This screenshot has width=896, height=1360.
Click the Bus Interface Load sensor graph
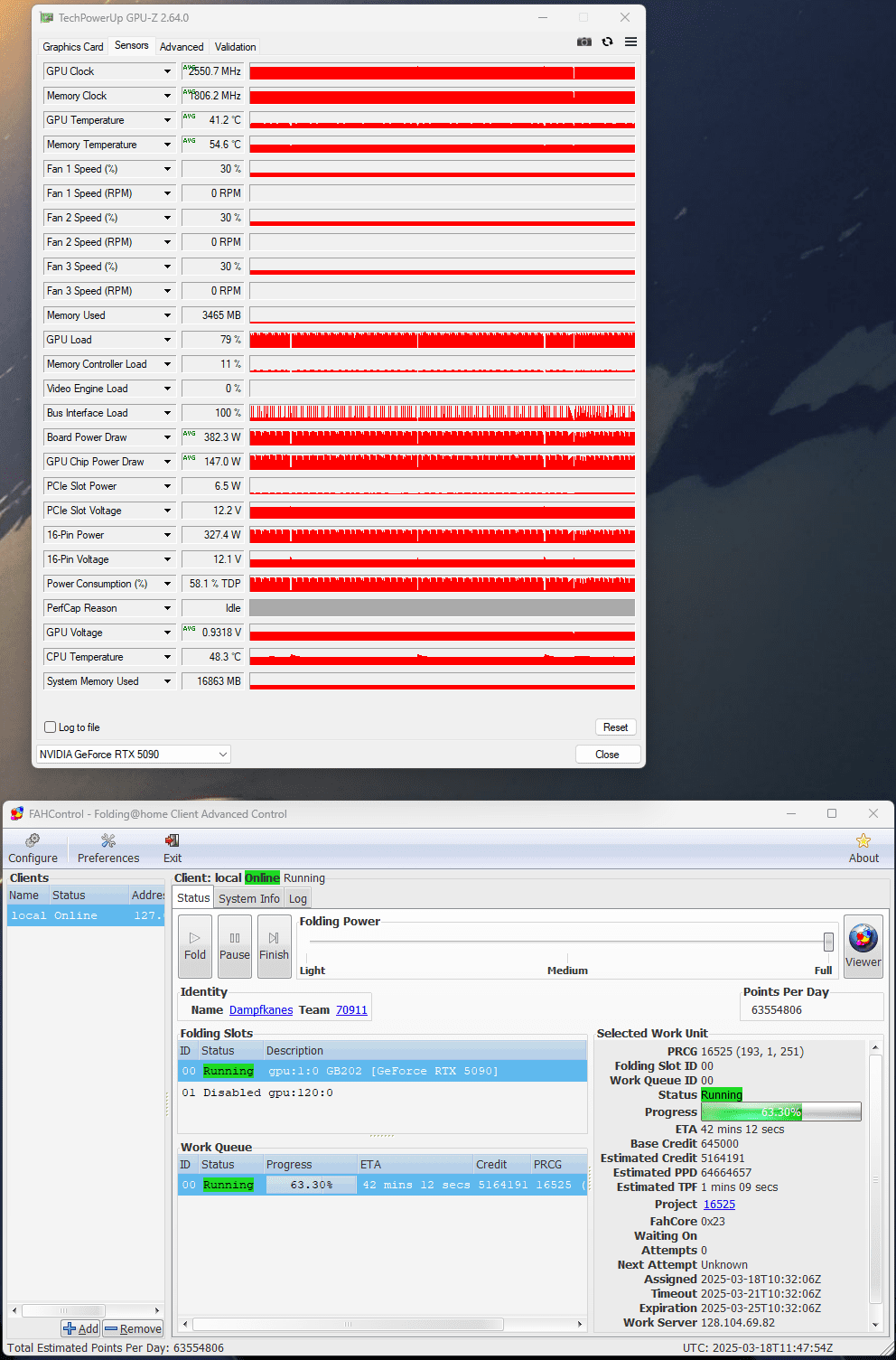443,413
